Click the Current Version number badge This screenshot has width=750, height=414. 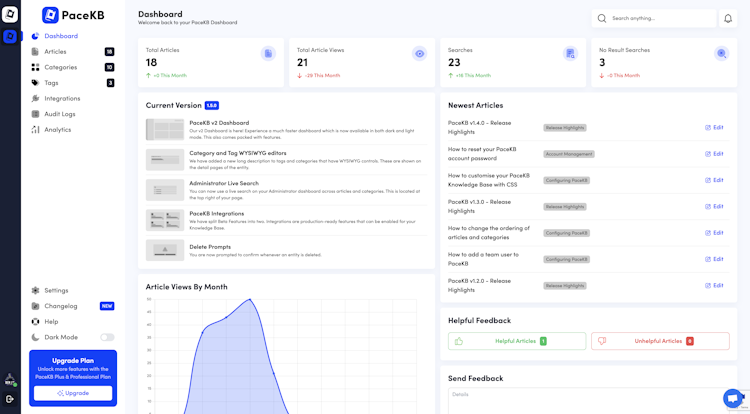[211, 106]
